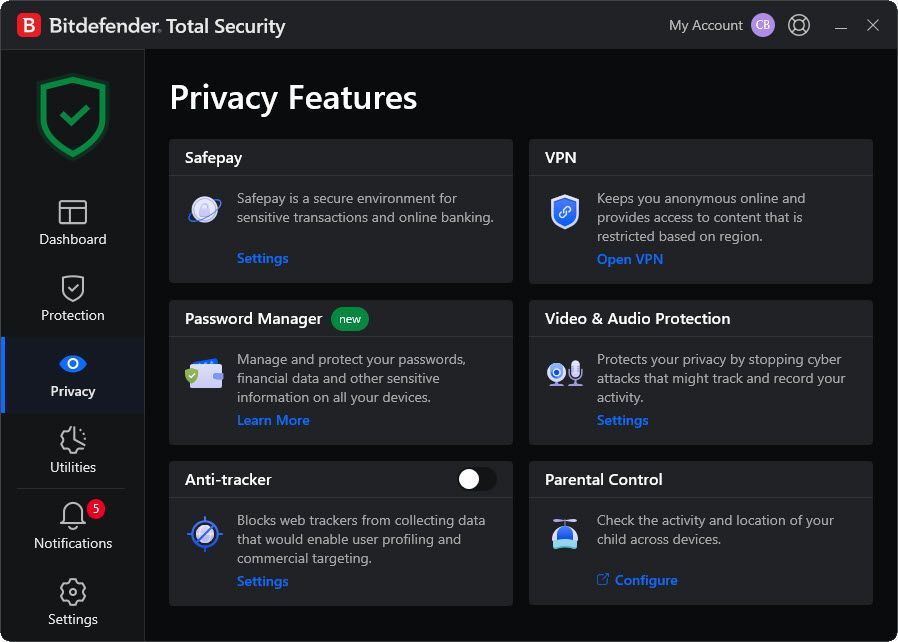Click Configure under Parental Control
This screenshot has height=642, width=898.
coord(645,580)
